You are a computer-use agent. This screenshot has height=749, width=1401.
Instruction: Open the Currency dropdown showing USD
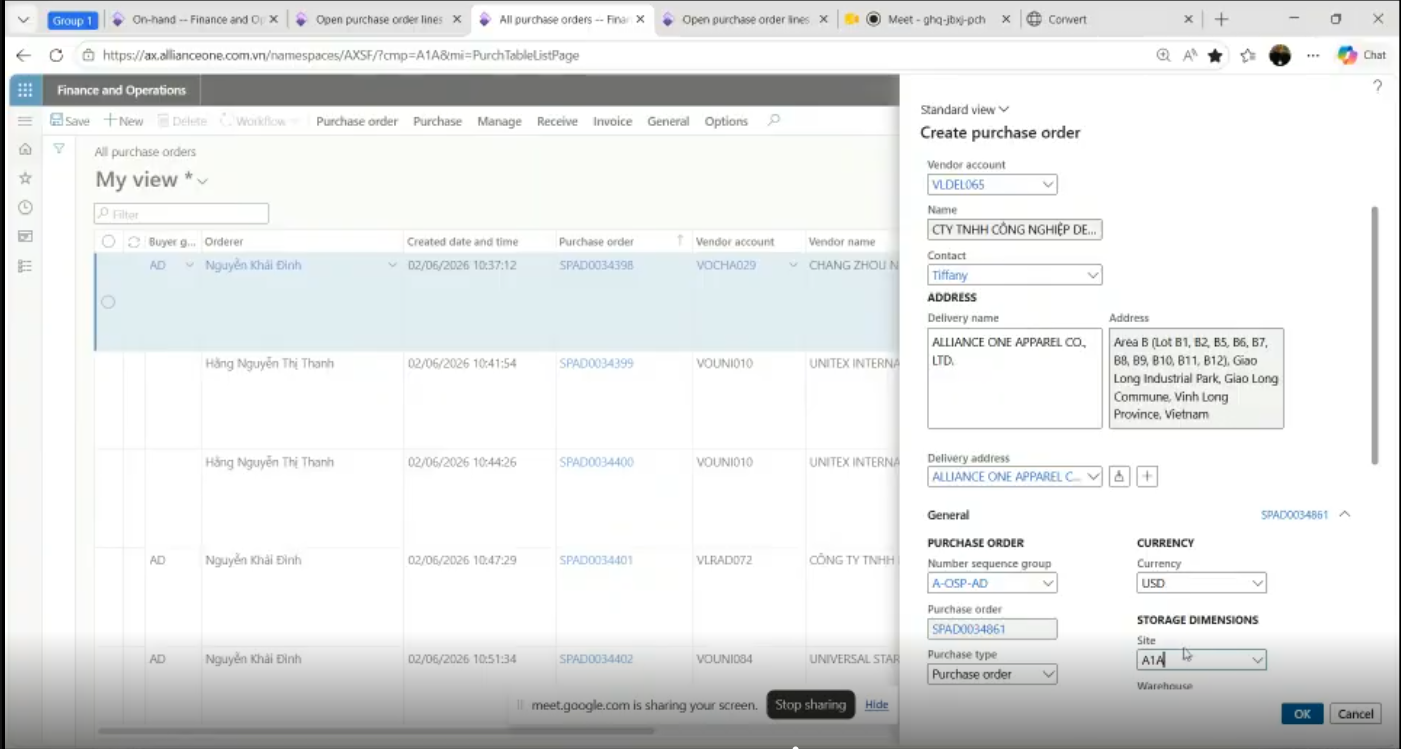[x=1257, y=583]
